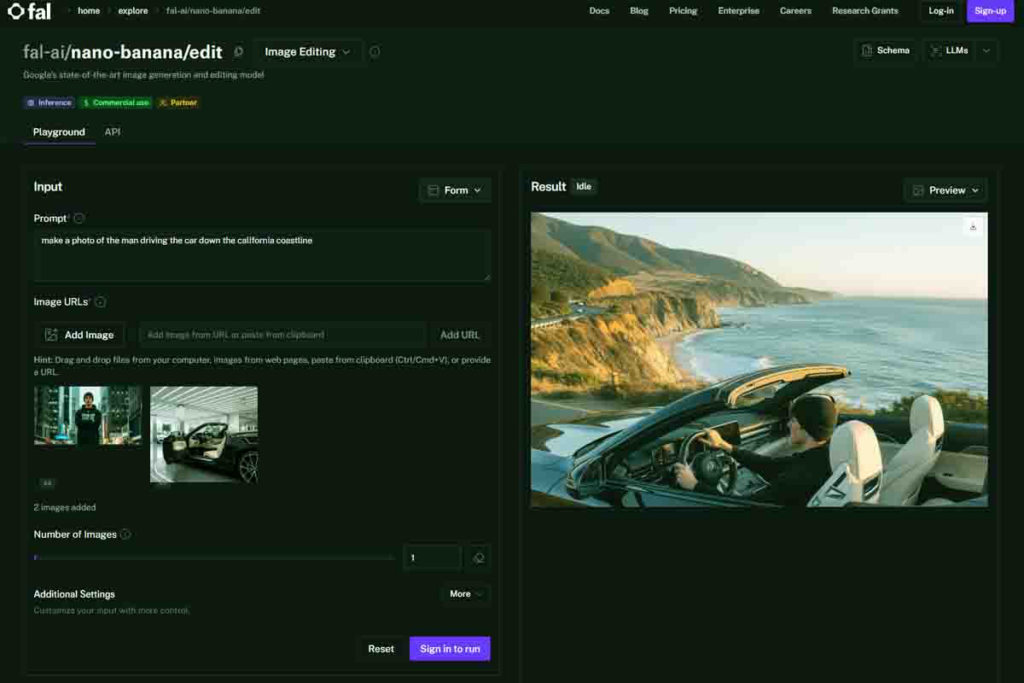Screen dimensions: 1024x683
Task: Click the Add Image button
Action: (x=80, y=335)
